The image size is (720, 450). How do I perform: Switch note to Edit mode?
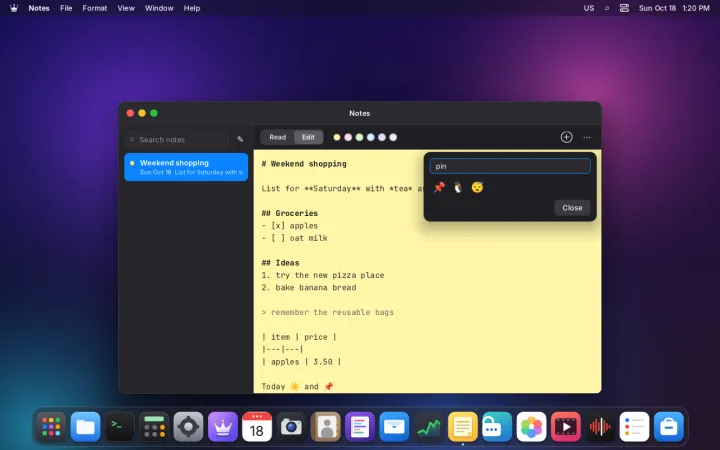click(308, 137)
